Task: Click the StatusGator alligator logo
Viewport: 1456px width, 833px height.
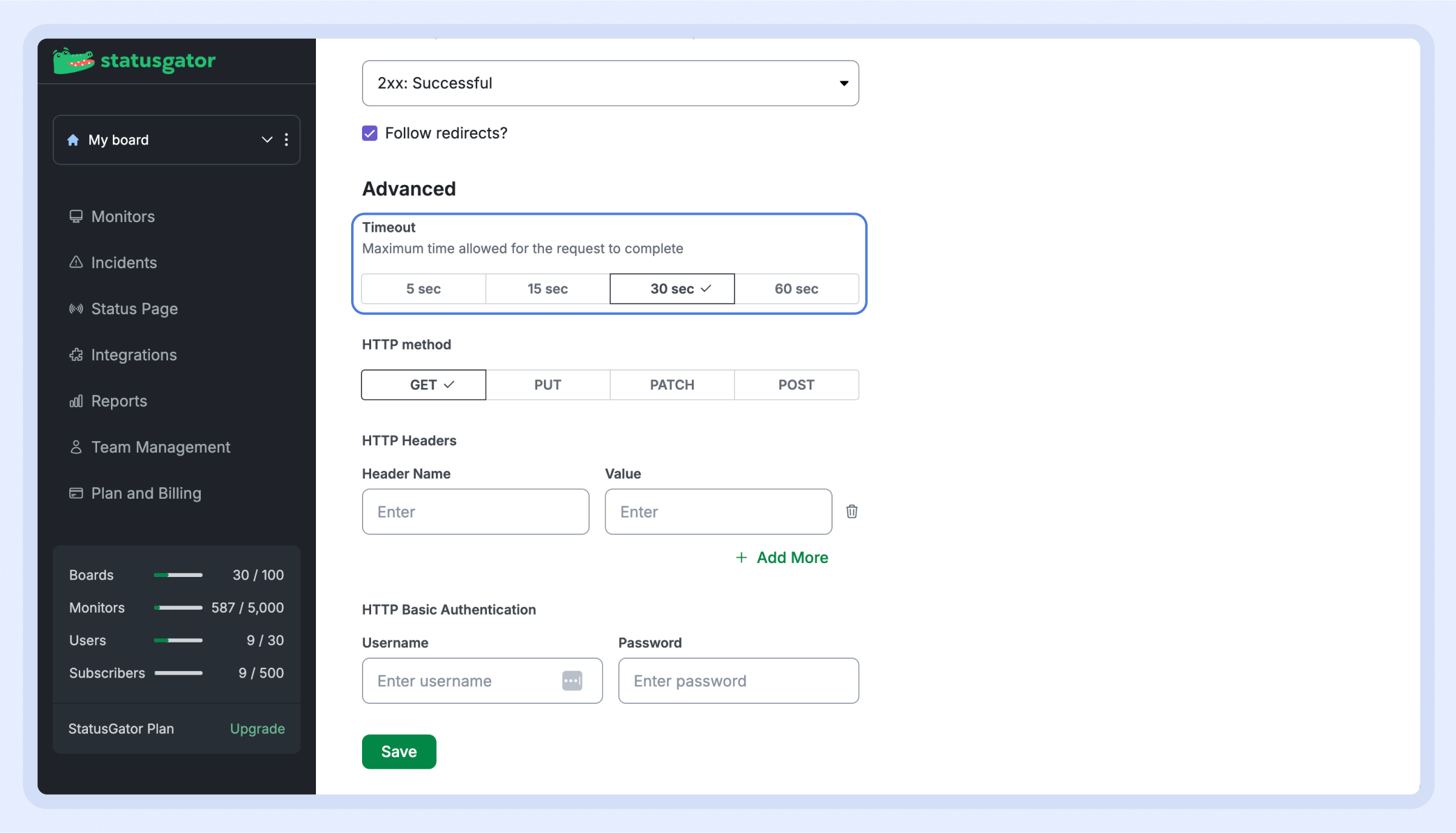Action: point(73,61)
